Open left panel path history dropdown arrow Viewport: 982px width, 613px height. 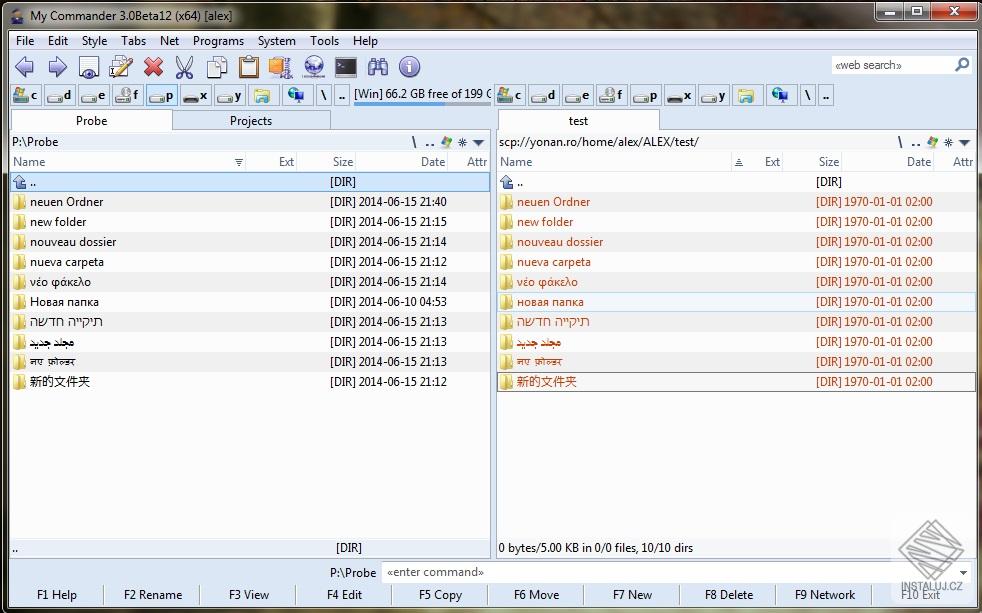(x=479, y=143)
